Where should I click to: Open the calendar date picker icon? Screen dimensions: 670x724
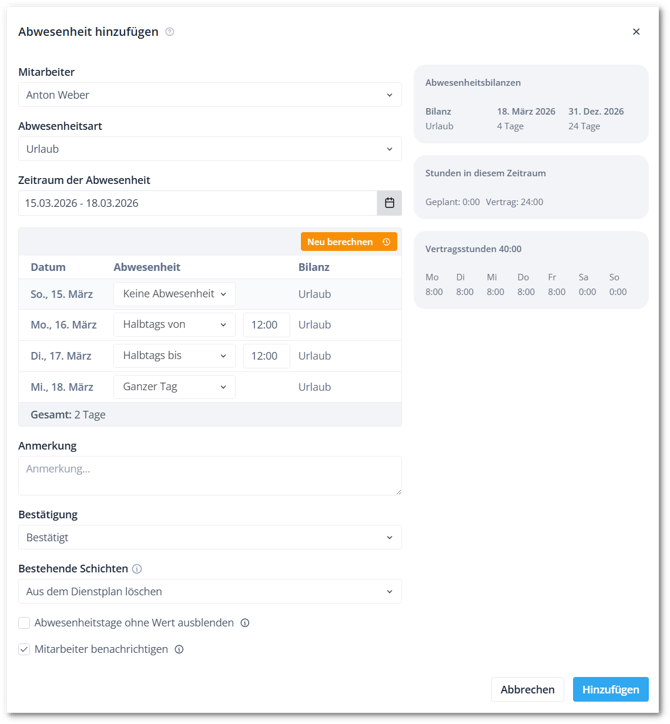tap(389, 203)
